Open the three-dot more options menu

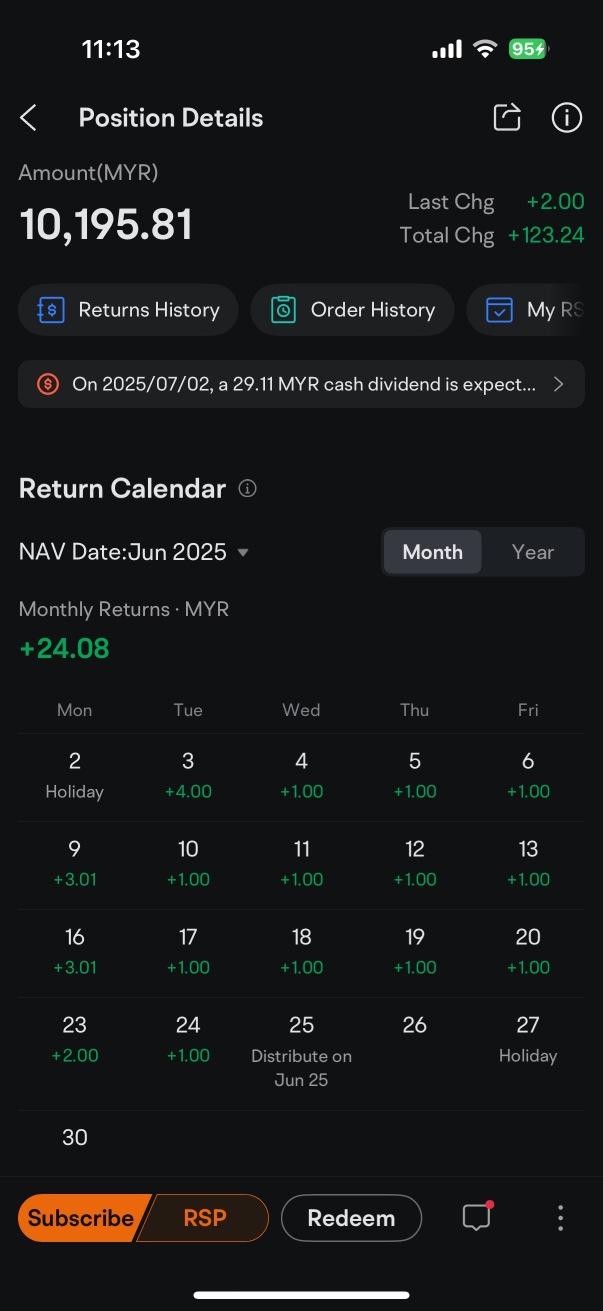coord(560,1218)
